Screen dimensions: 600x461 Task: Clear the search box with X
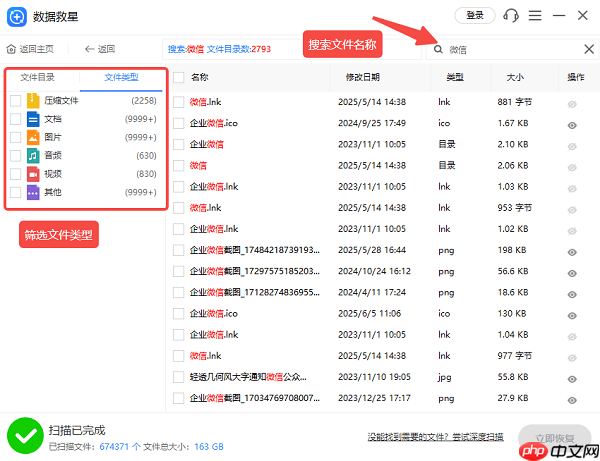pos(589,49)
